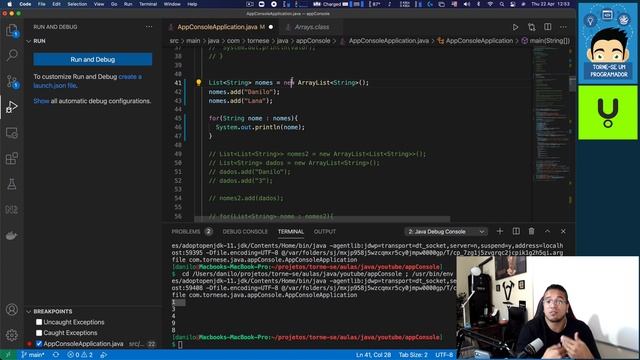Open the Accounts menu icon

coord(12,309)
